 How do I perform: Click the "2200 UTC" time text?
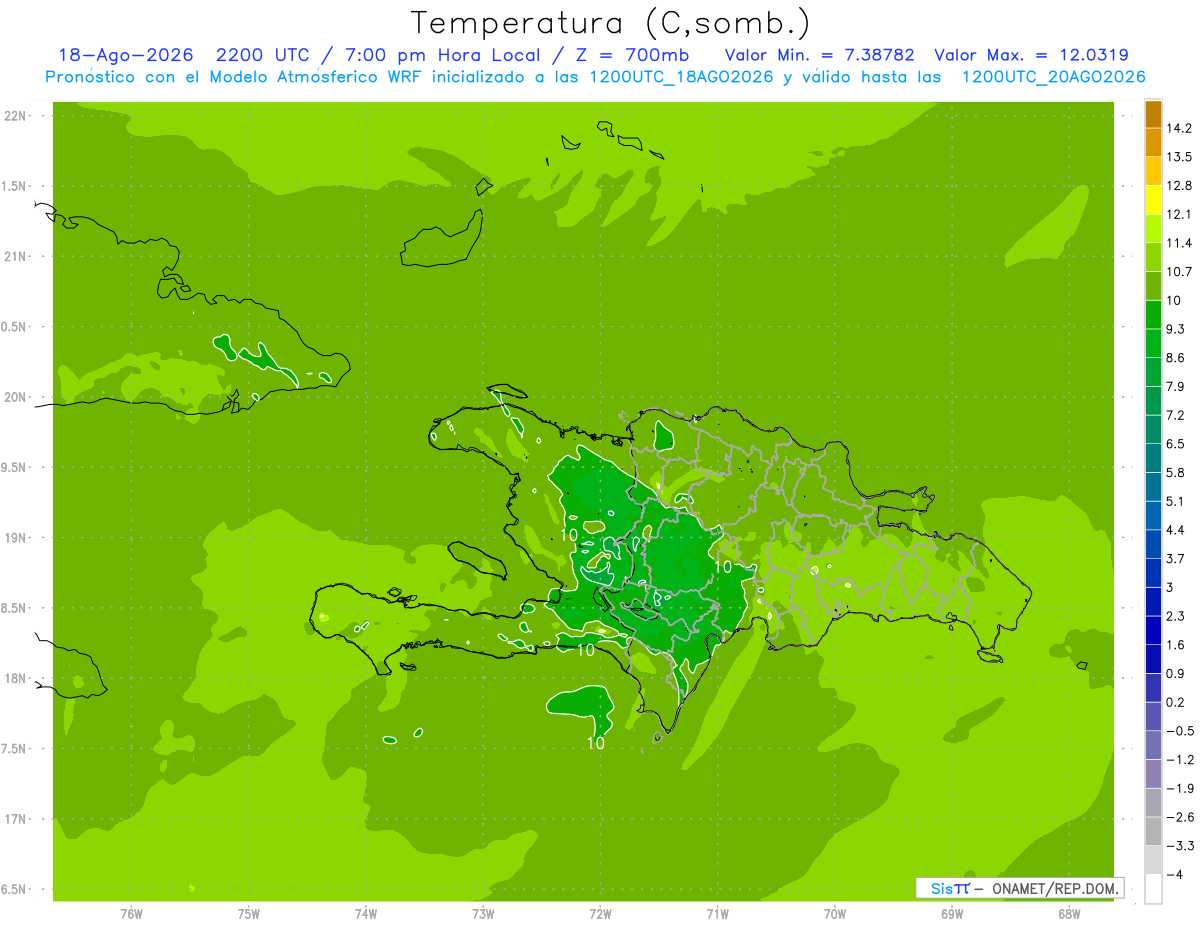pyautogui.click(x=263, y=56)
